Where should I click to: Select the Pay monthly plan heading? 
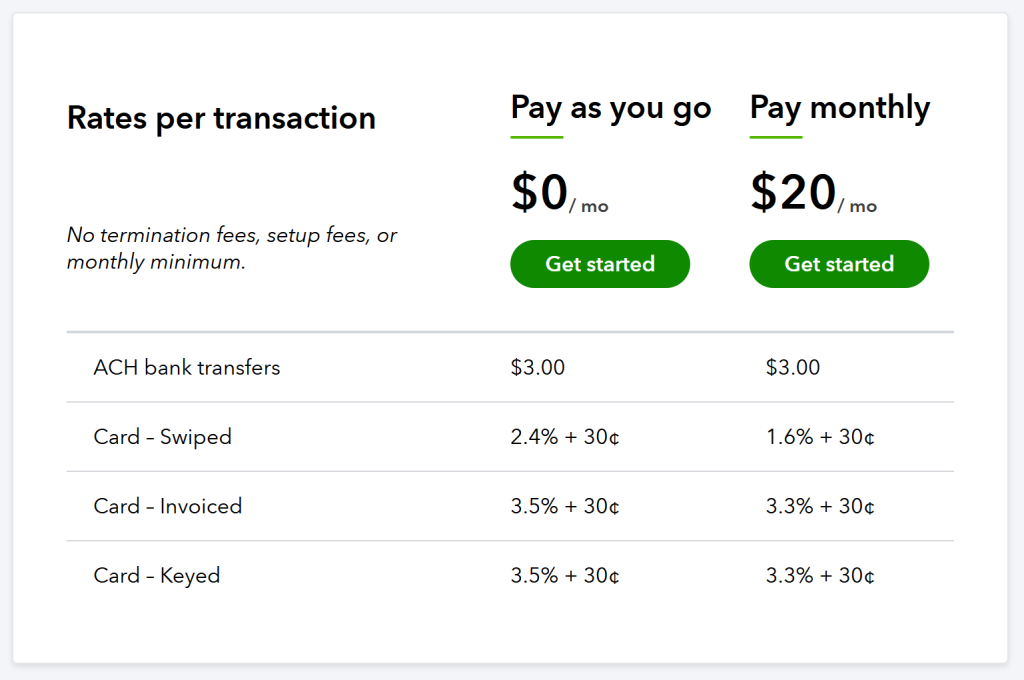(x=840, y=108)
